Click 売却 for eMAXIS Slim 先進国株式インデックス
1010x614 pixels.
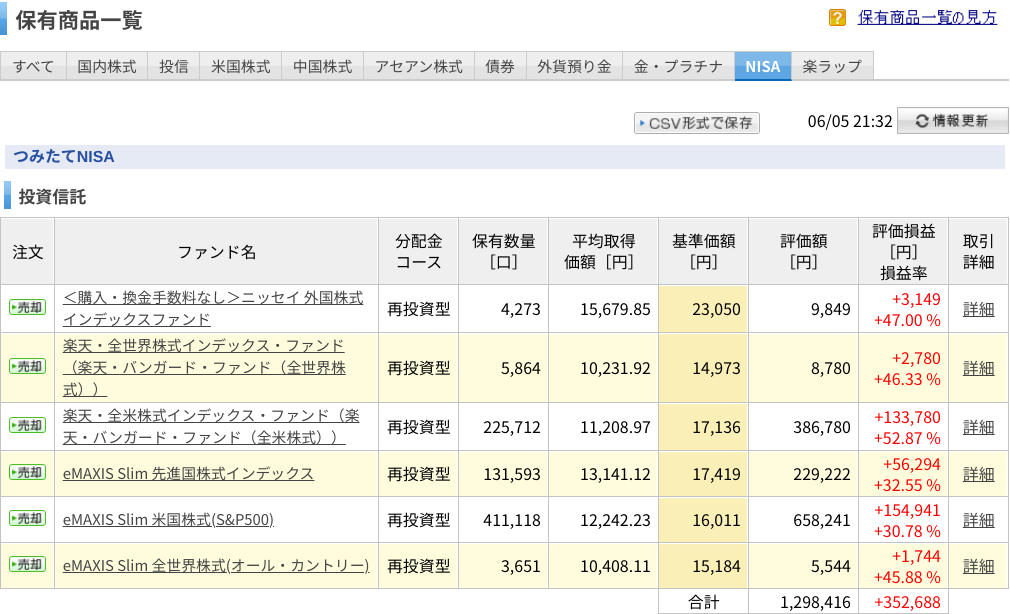tap(28, 472)
